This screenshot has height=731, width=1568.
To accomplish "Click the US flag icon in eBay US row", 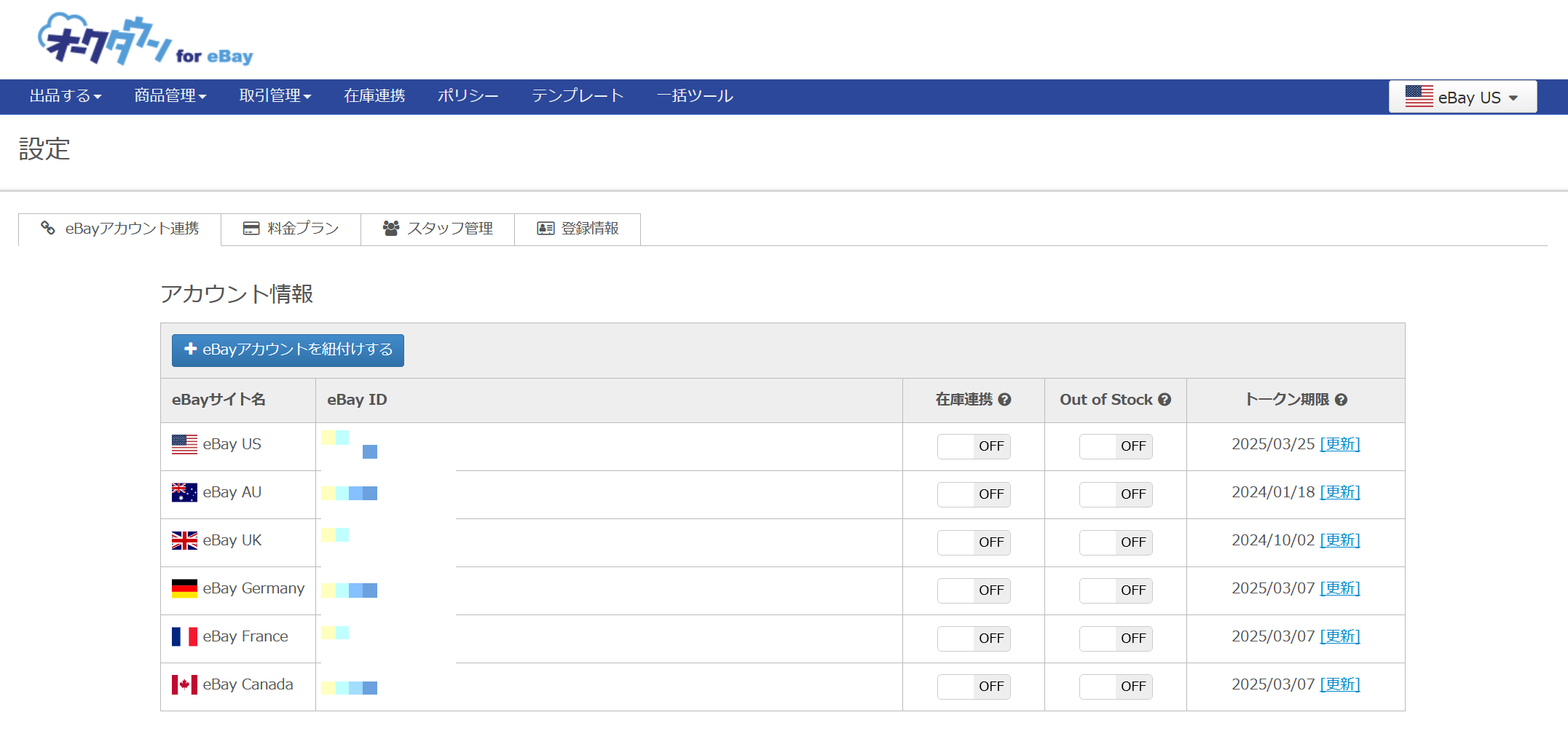I will [x=184, y=444].
